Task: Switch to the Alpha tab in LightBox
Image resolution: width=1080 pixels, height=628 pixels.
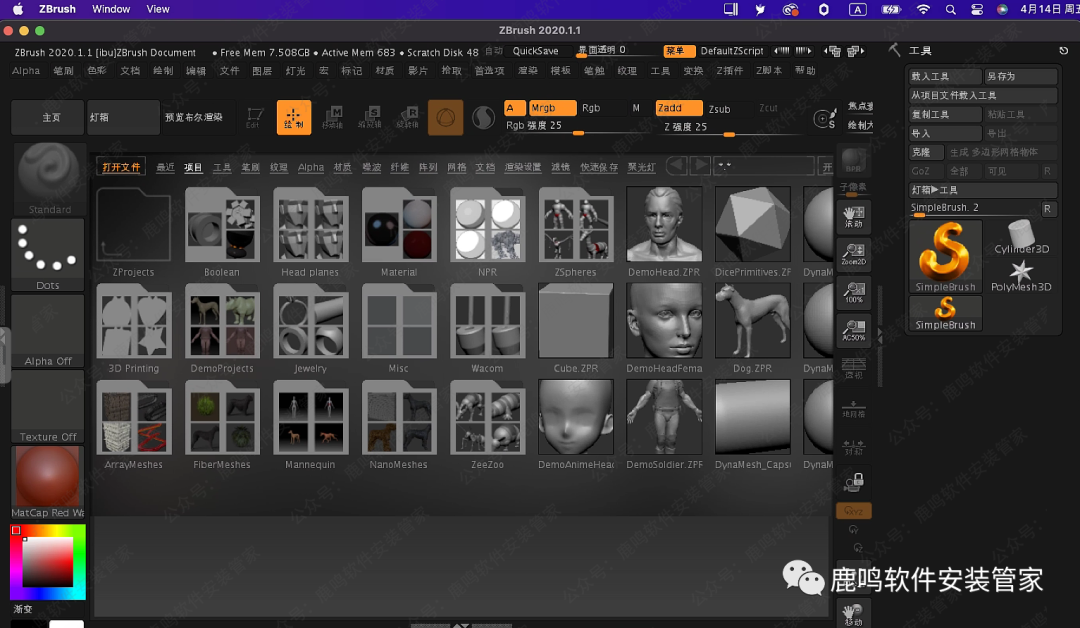Action: pyautogui.click(x=311, y=167)
